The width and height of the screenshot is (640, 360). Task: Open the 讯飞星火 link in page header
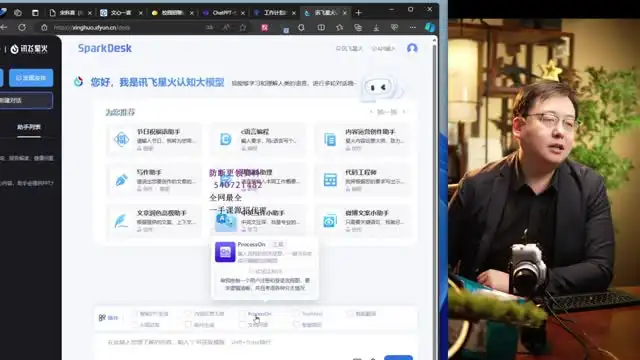[349, 49]
